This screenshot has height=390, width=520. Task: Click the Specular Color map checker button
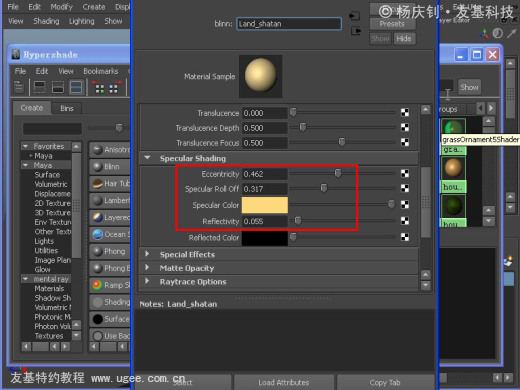[405, 204]
